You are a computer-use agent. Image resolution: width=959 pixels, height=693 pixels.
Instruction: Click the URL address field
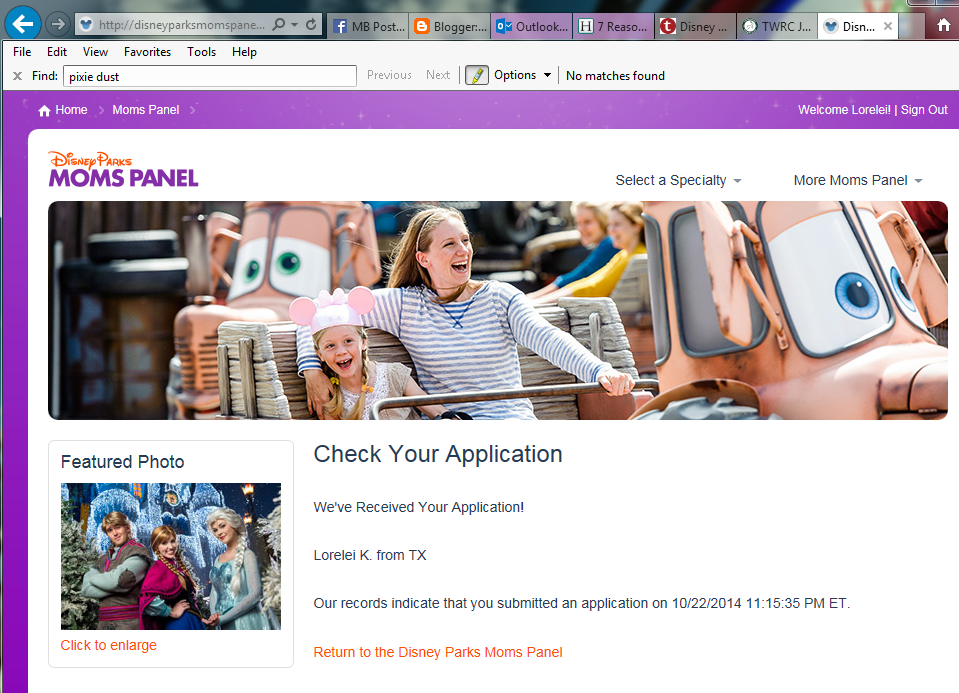[180, 24]
